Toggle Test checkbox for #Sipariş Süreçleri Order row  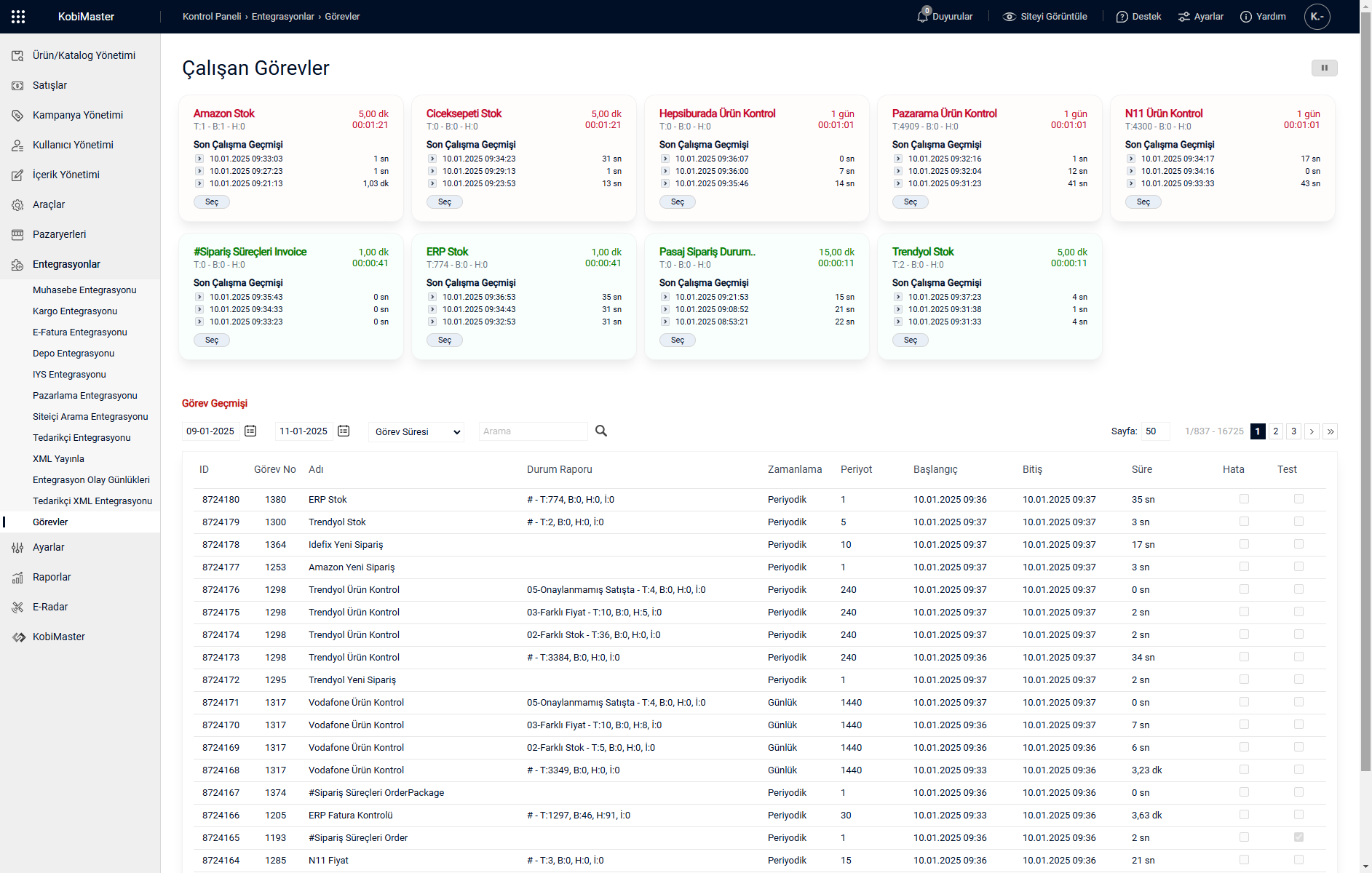pyautogui.click(x=1298, y=837)
